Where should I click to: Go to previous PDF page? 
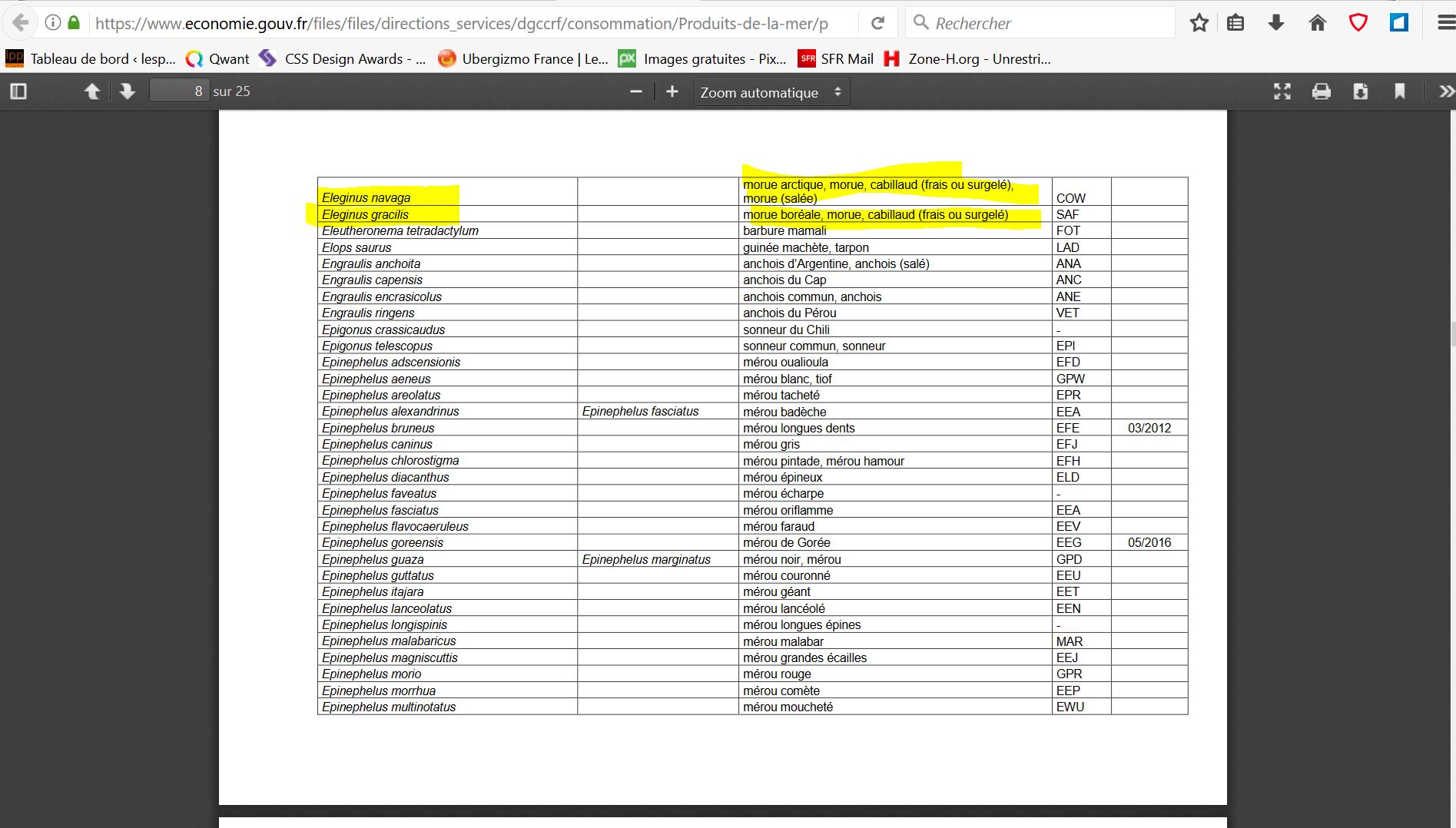[x=92, y=92]
